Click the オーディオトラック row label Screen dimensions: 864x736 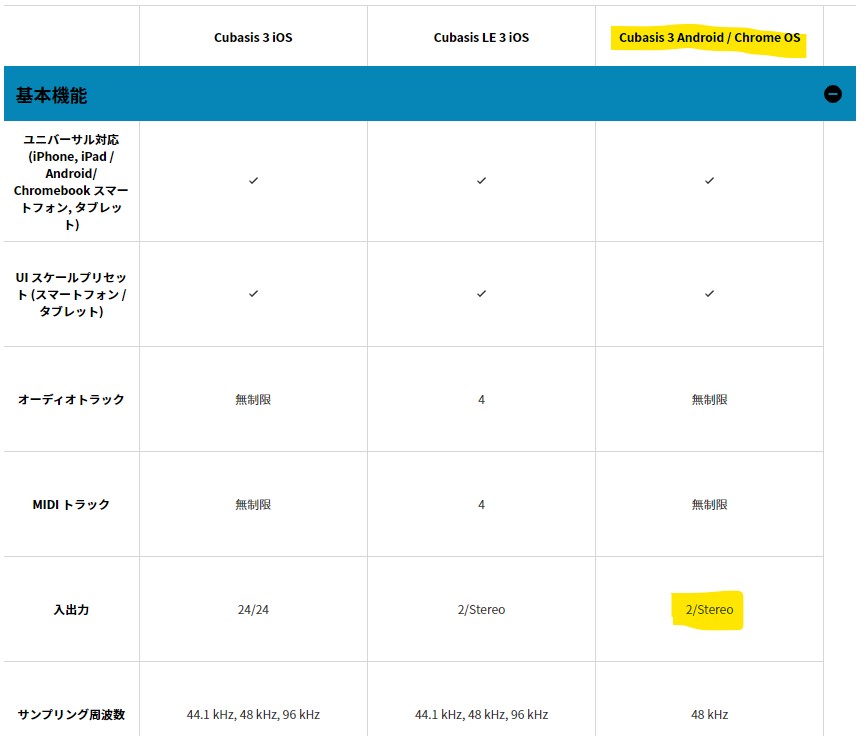[x=71, y=399]
